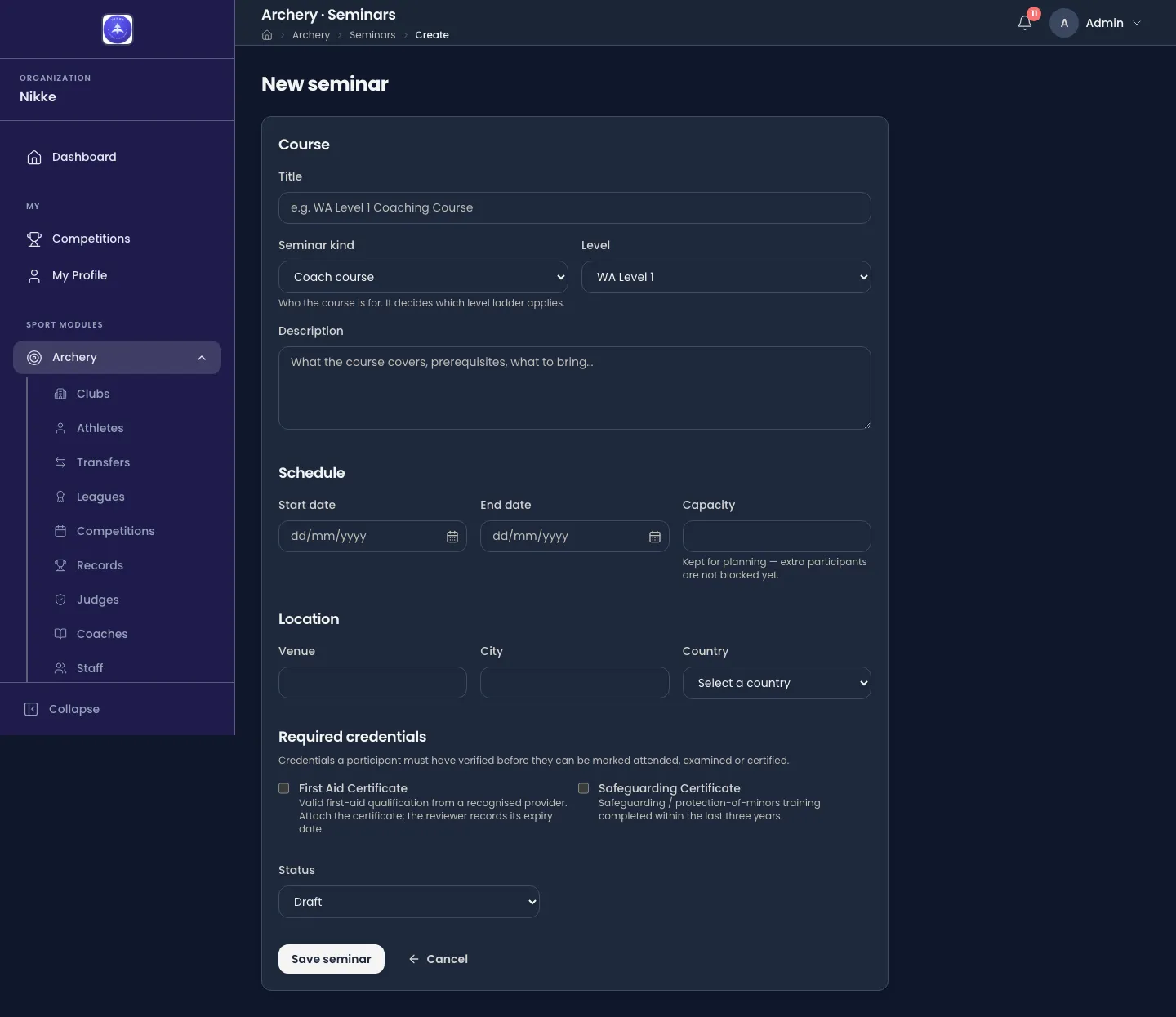Open the Judges submenu item
The width and height of the screenshot is (1176, 1017).
click(x=131, y=600)
